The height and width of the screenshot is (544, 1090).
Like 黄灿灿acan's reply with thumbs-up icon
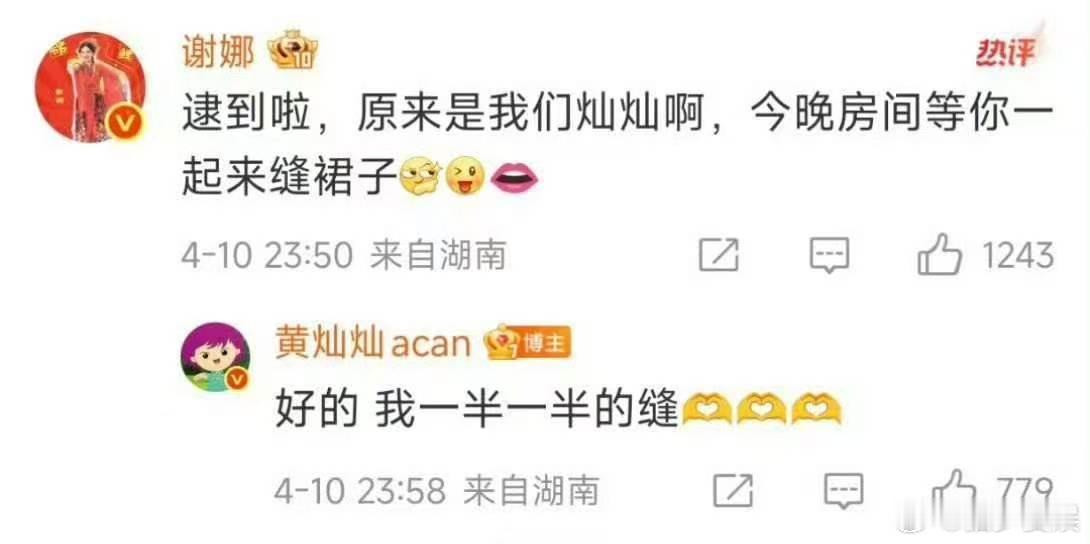[964, 491]
